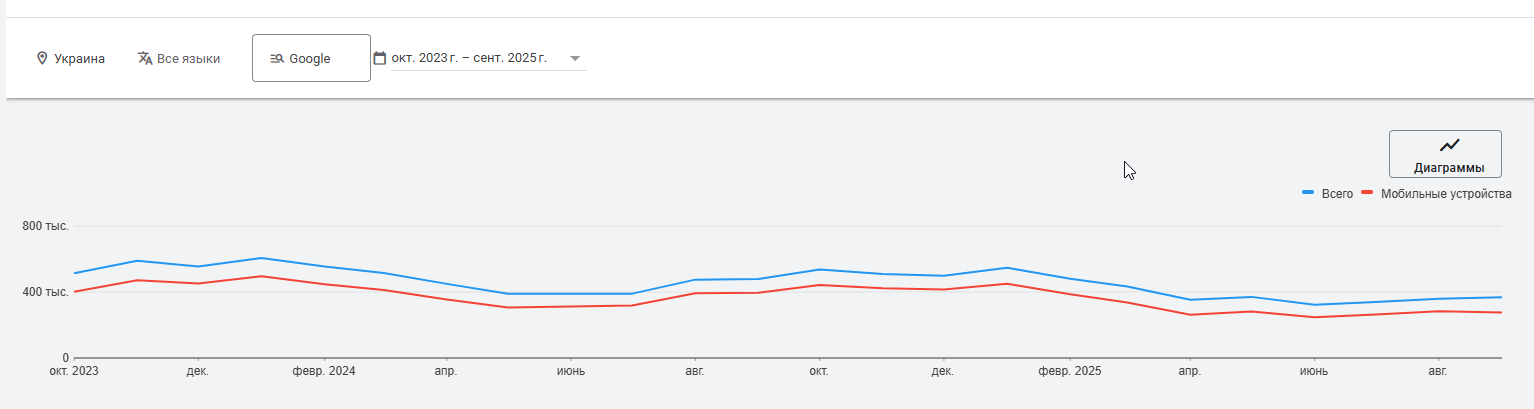Image resolution: width=1534 pixels, height=409 pixels.
Task: Expand the date range dropdown arrow
Action: [x=575, y=59]
